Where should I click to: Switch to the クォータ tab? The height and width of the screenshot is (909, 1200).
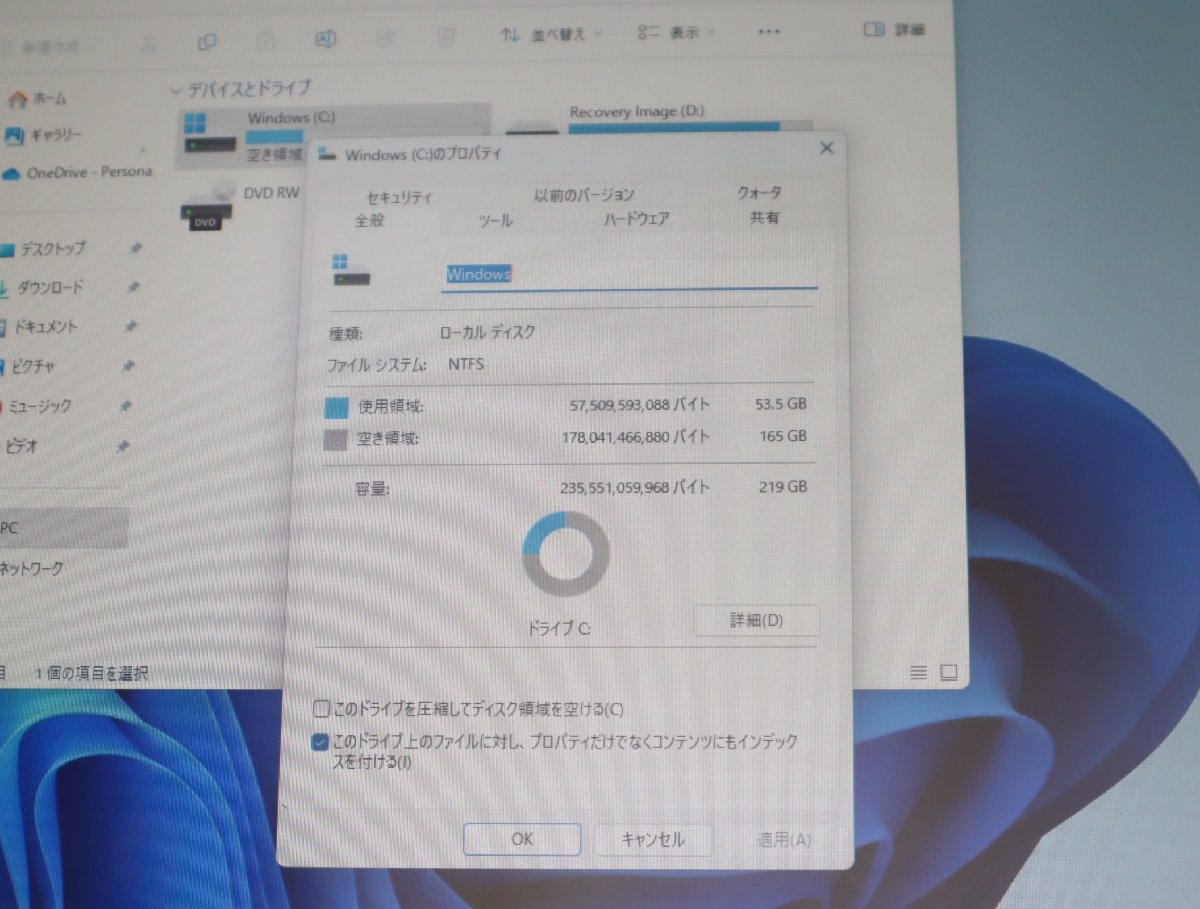pos(760,192)
